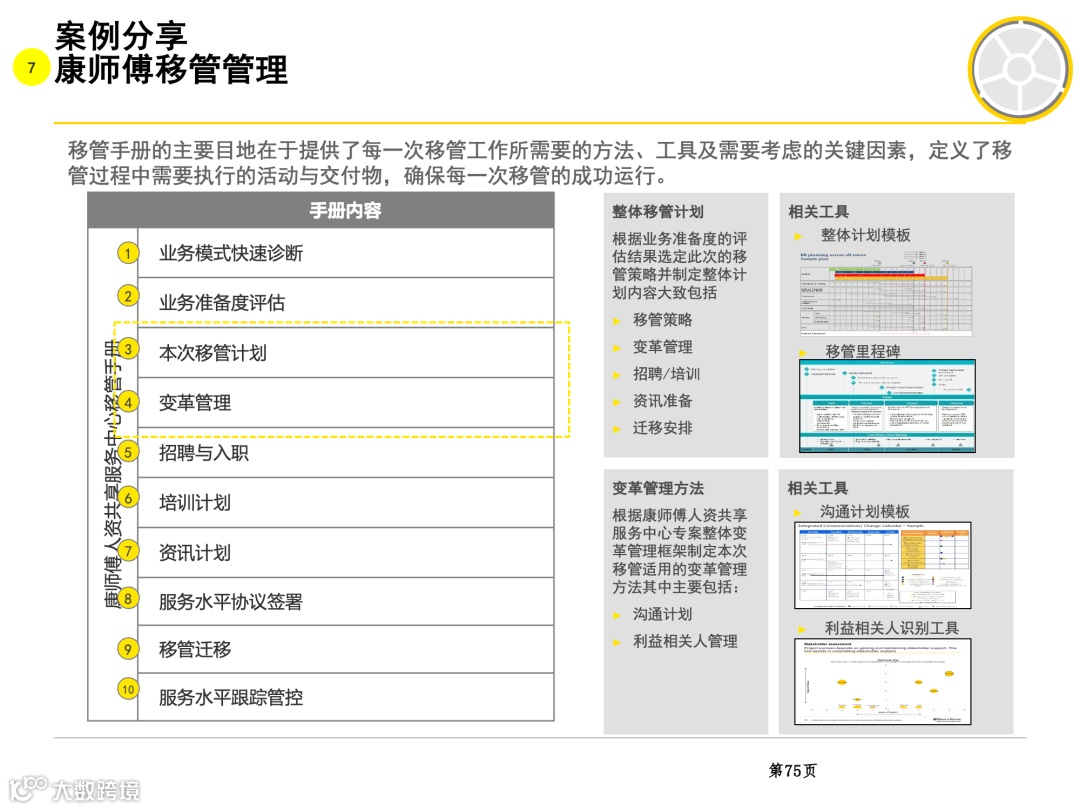Click number badge 7 beside 资讯计划

click(127, 551)
